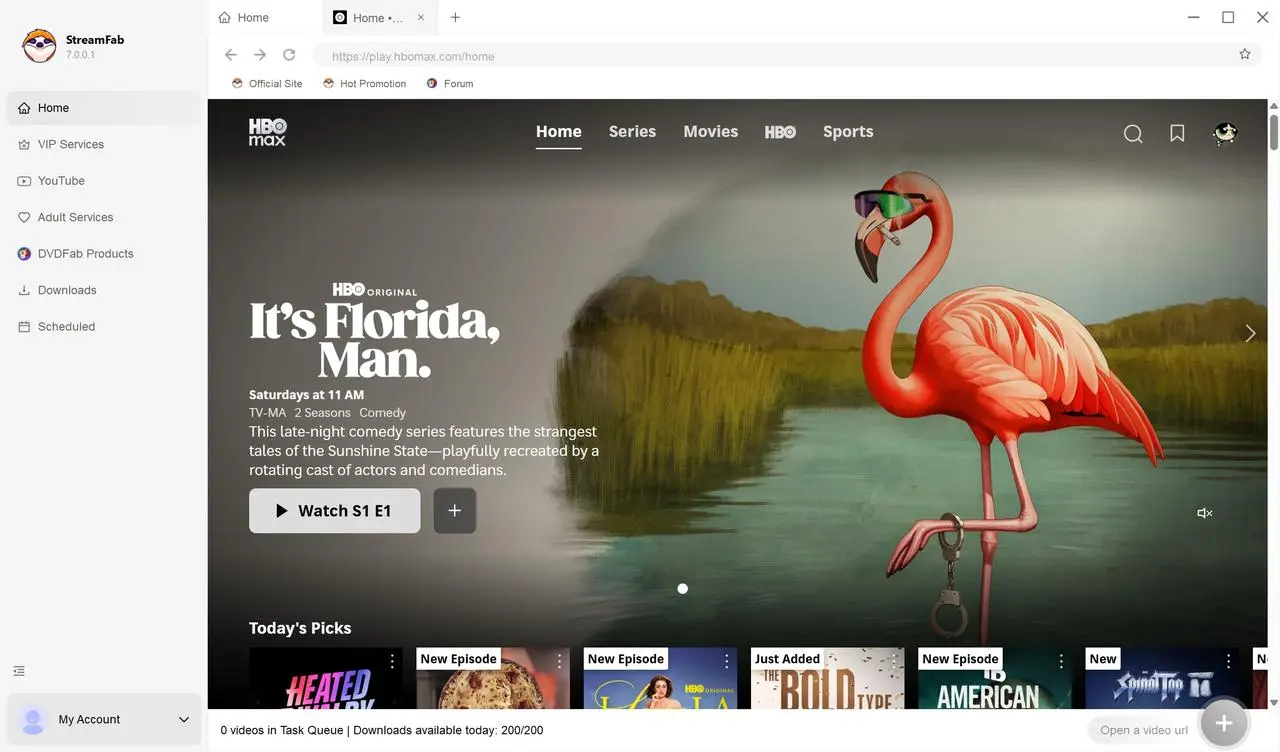Minimize the StreamFab window

coord(1194,17)
